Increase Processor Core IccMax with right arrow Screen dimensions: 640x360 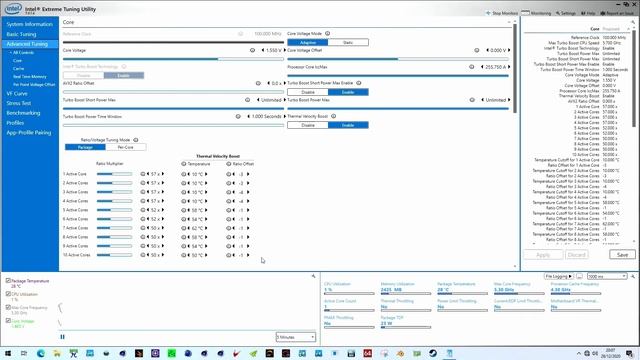click(509, 67)
